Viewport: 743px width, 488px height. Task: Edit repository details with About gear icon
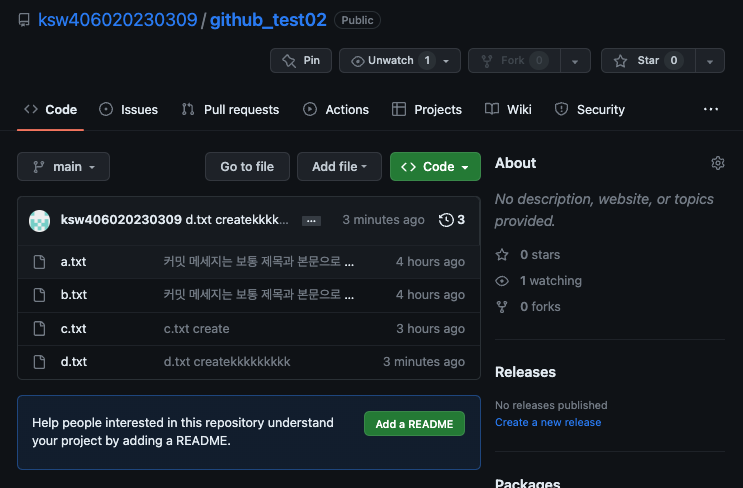tap(718, 163)
